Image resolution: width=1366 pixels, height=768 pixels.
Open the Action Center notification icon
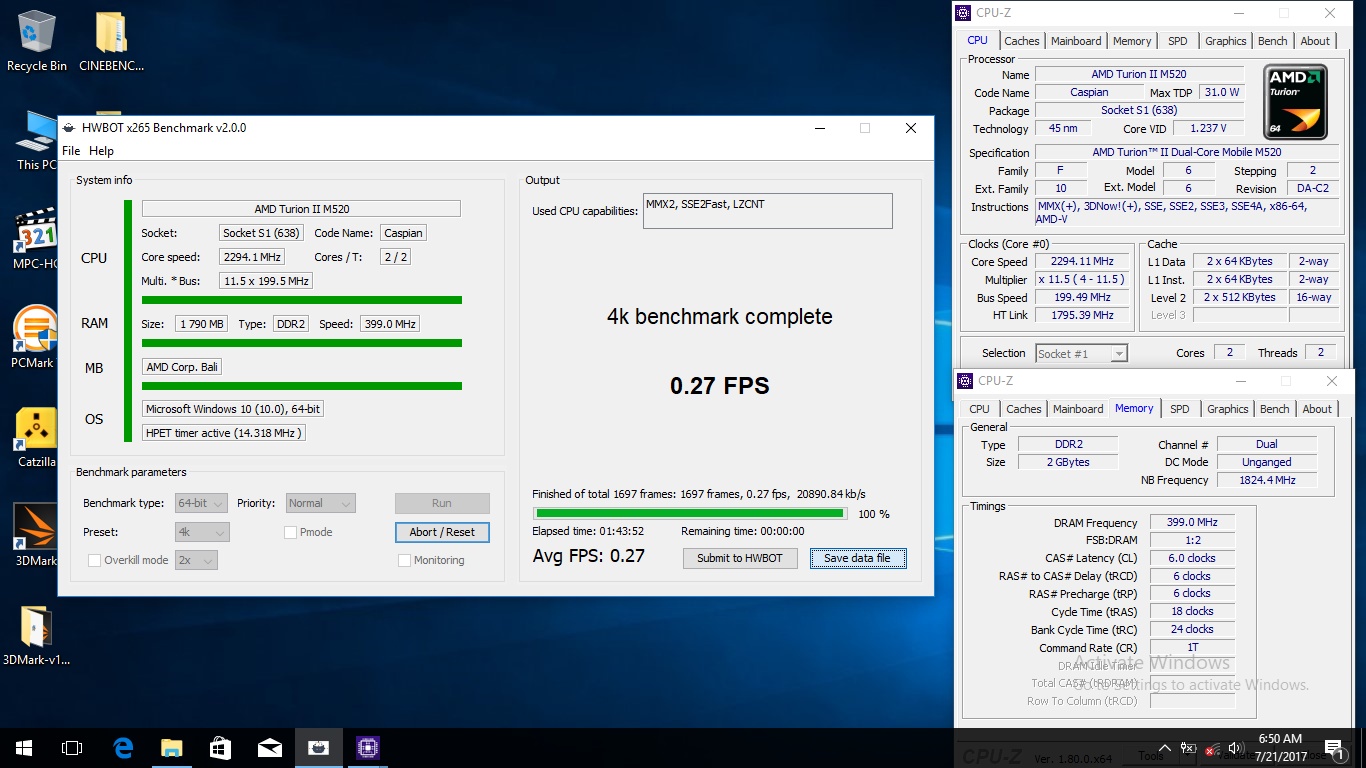click(1333, 747)
